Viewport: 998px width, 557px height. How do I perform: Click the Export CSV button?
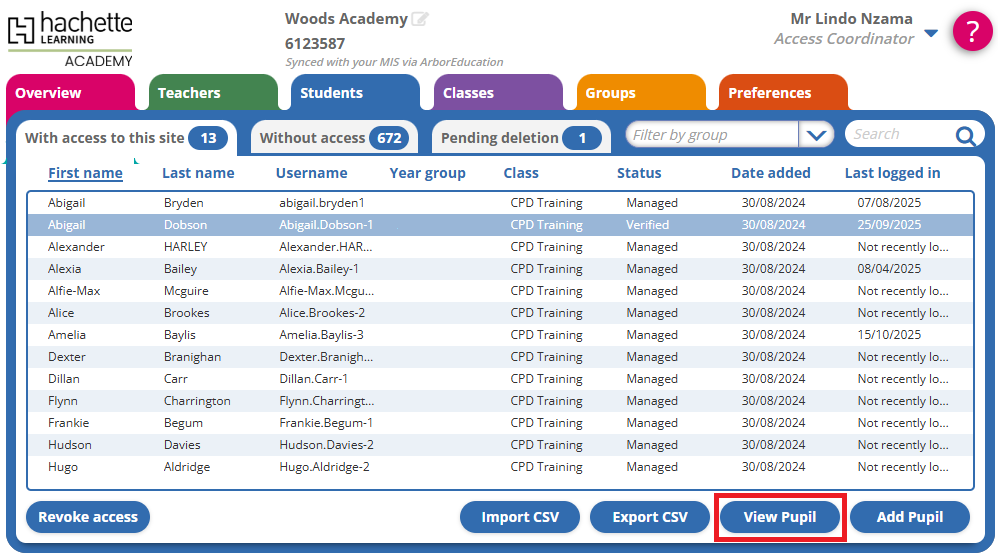click(650, 517)
